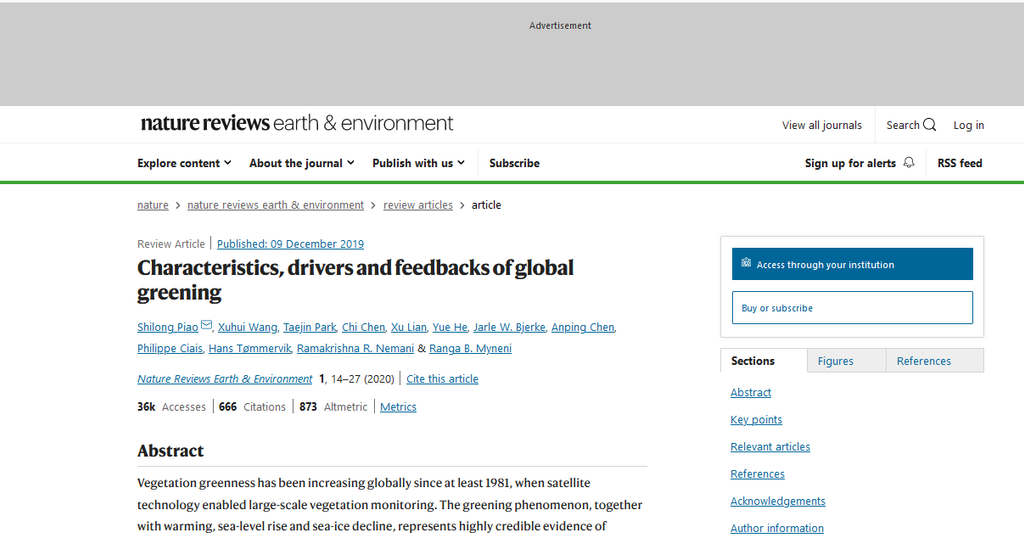
Task: Open the RSS feed link
Action: (959, 163)
